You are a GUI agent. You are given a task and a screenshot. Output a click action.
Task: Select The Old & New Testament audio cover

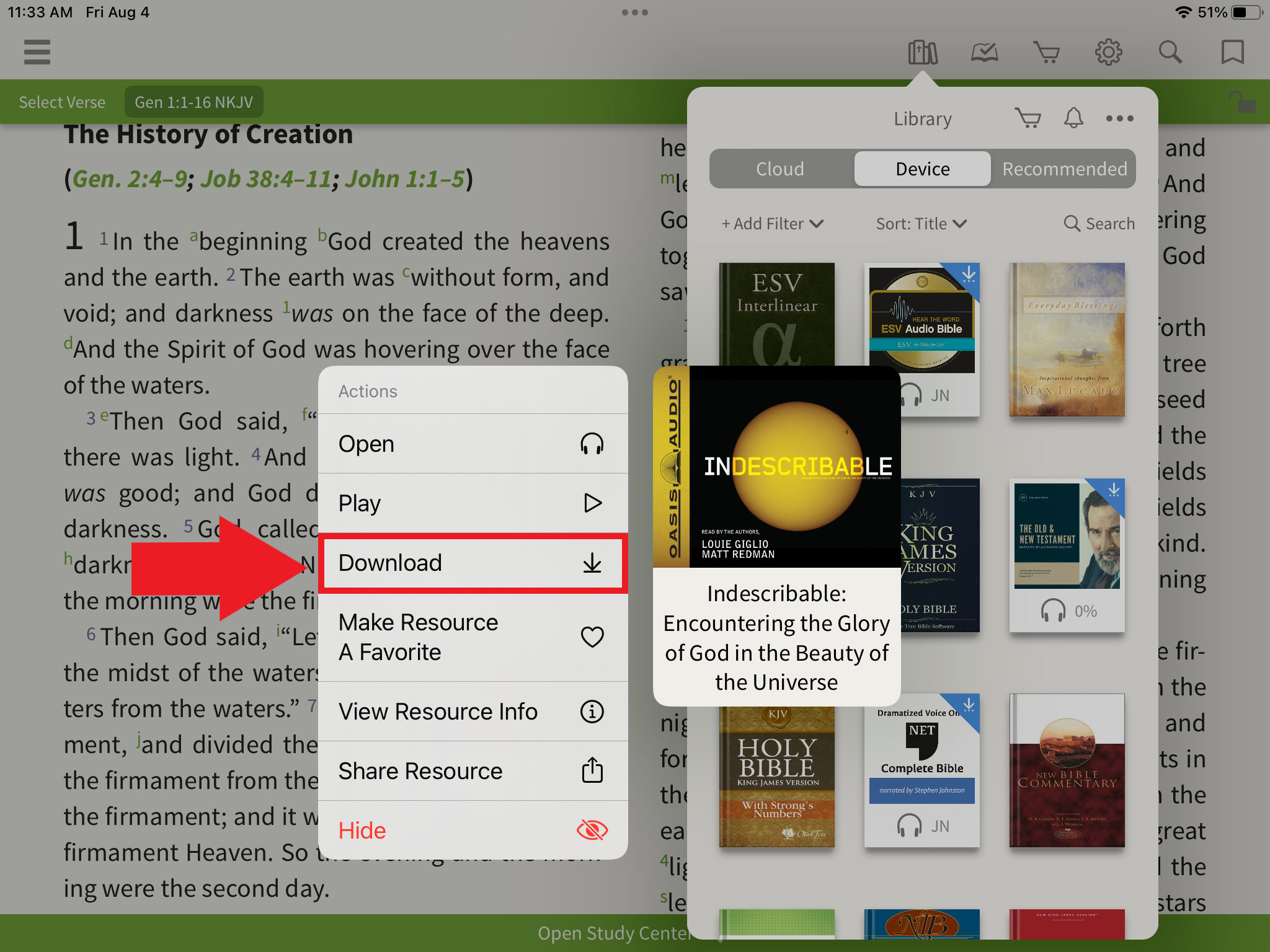[x=1067, y=535]
